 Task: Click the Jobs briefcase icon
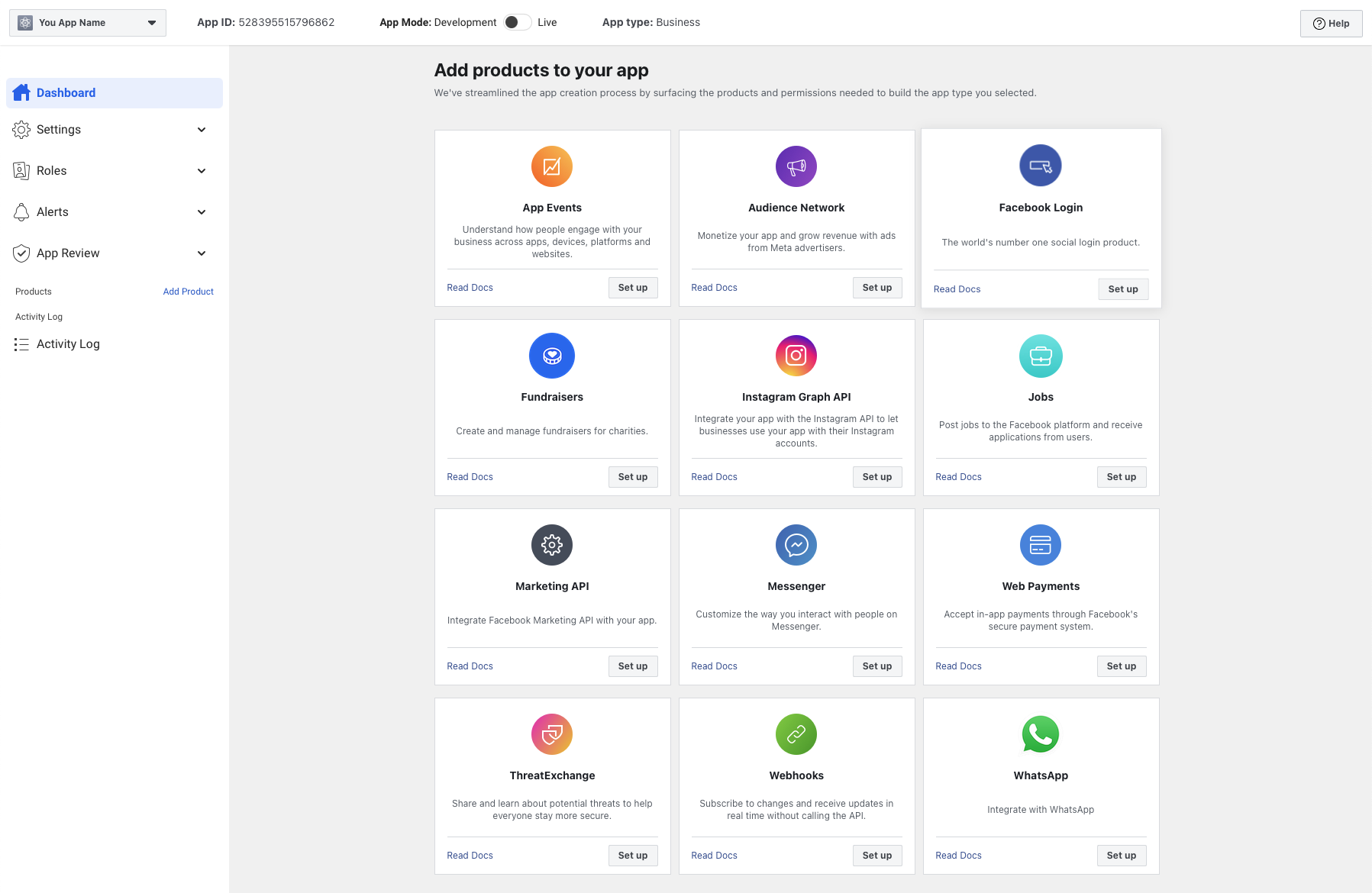1040,356
